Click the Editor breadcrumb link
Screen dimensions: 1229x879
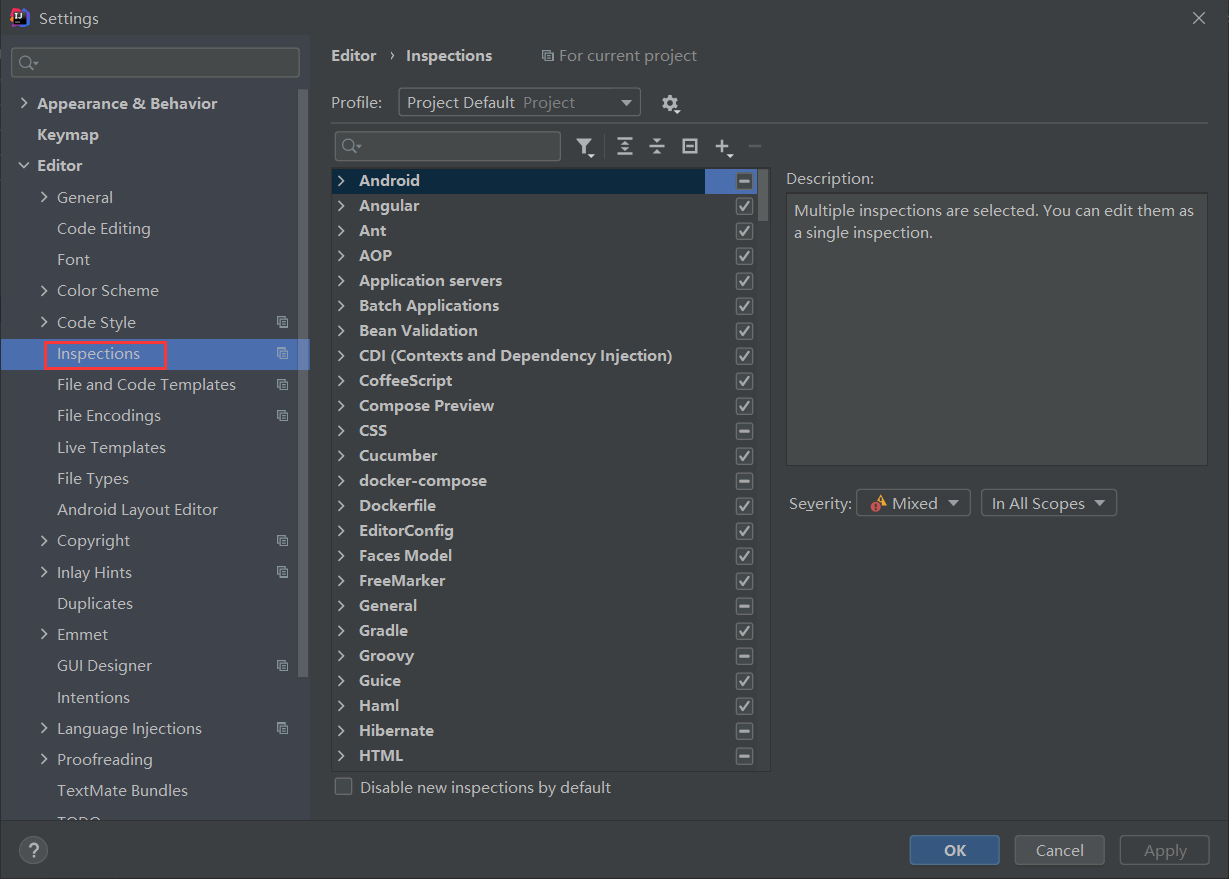pos(354,56)
